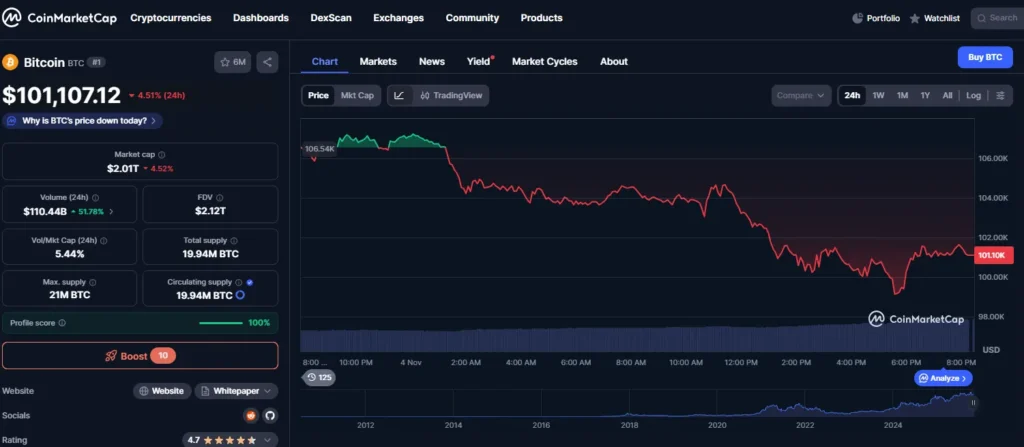Click the Buy BTC button

(984, 57)
